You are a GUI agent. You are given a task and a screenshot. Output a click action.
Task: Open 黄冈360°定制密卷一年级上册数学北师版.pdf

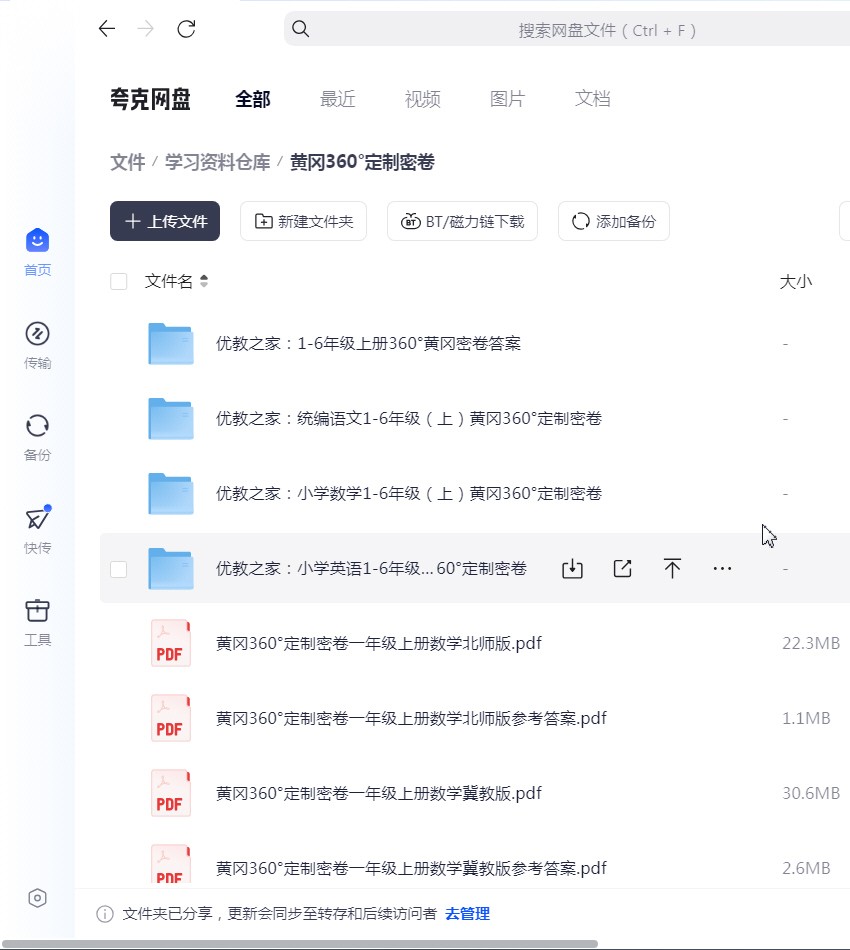pyautogui.click(x=379, y=643)
